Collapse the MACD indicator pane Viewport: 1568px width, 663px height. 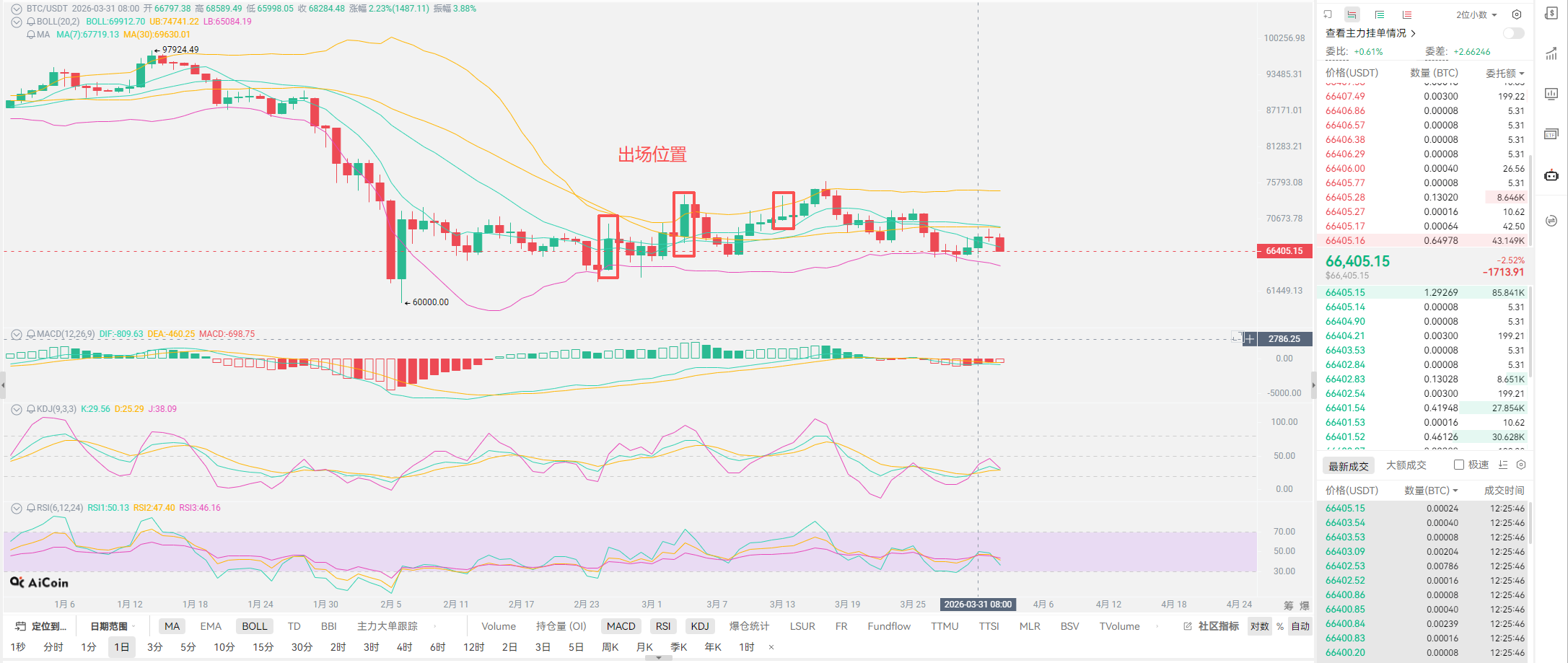[x=17, y=334]
